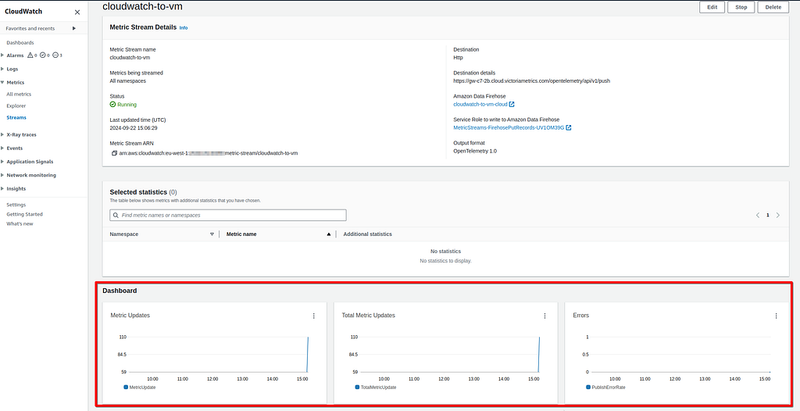Select Streams in sidebar

pyautogui.click(x=16, y=118)
